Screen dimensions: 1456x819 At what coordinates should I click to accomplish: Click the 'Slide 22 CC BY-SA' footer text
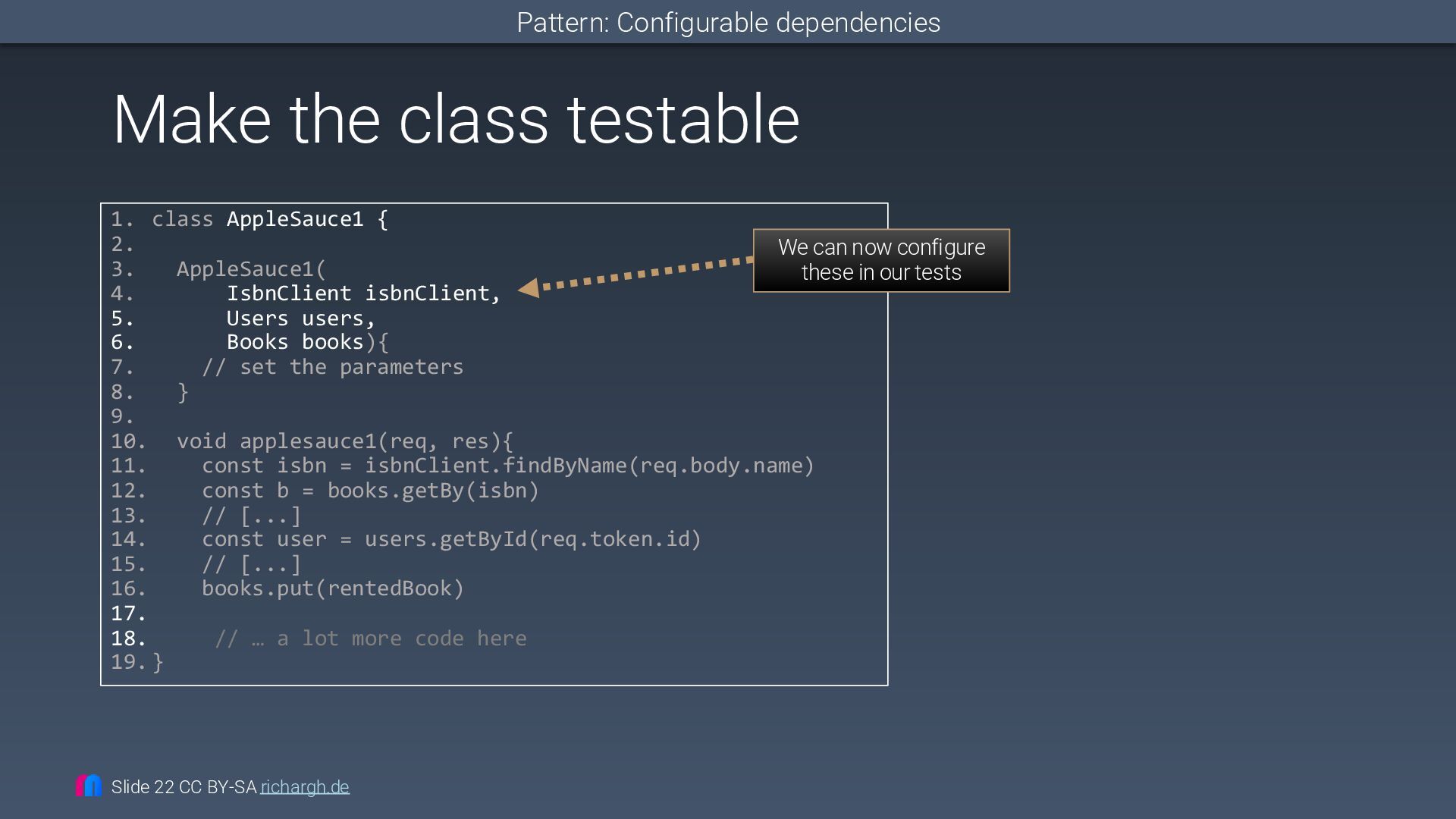click(184, 787)
